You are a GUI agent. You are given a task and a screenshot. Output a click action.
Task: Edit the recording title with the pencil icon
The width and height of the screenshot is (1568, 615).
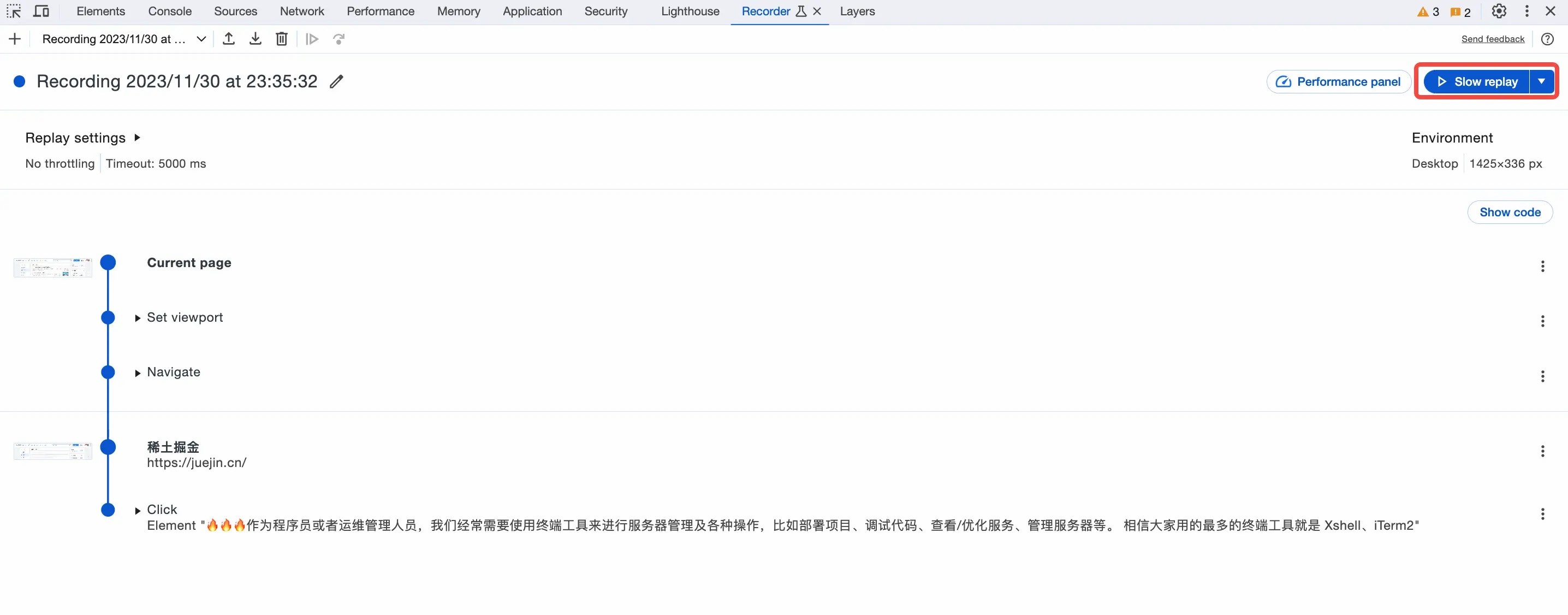[x=337, y=81]
